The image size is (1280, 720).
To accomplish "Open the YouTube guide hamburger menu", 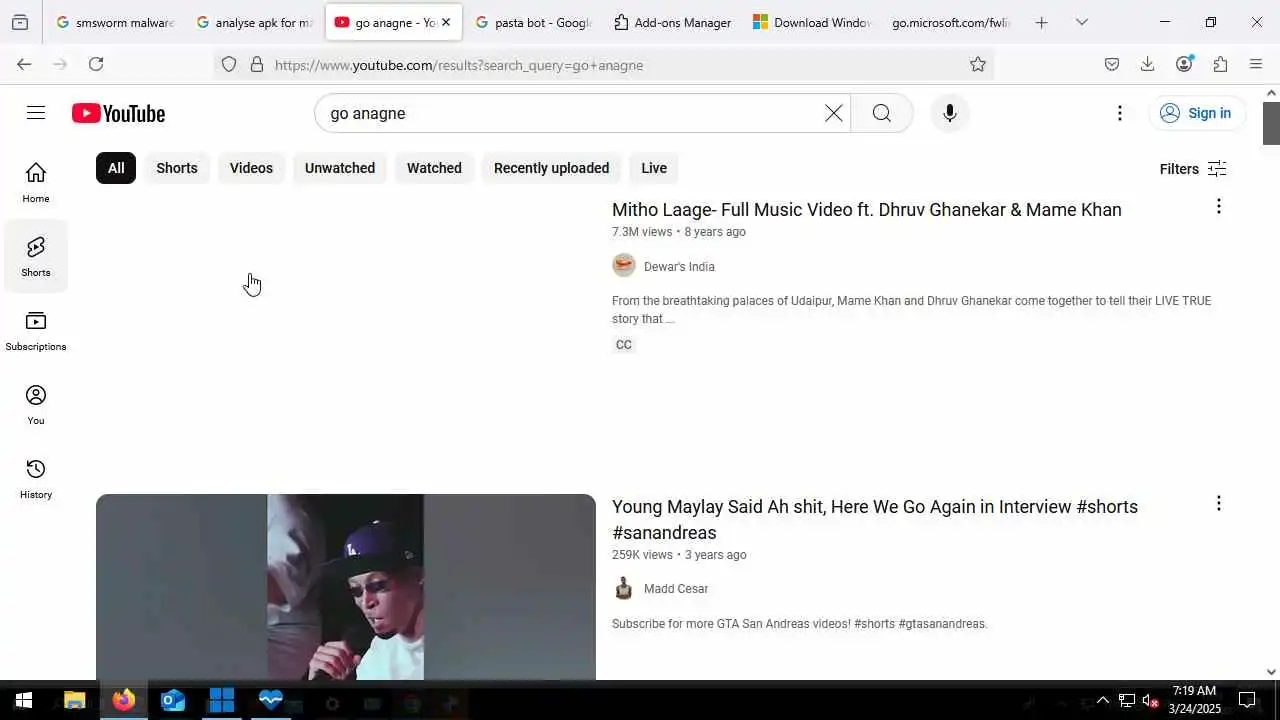I will pos(36,113).
